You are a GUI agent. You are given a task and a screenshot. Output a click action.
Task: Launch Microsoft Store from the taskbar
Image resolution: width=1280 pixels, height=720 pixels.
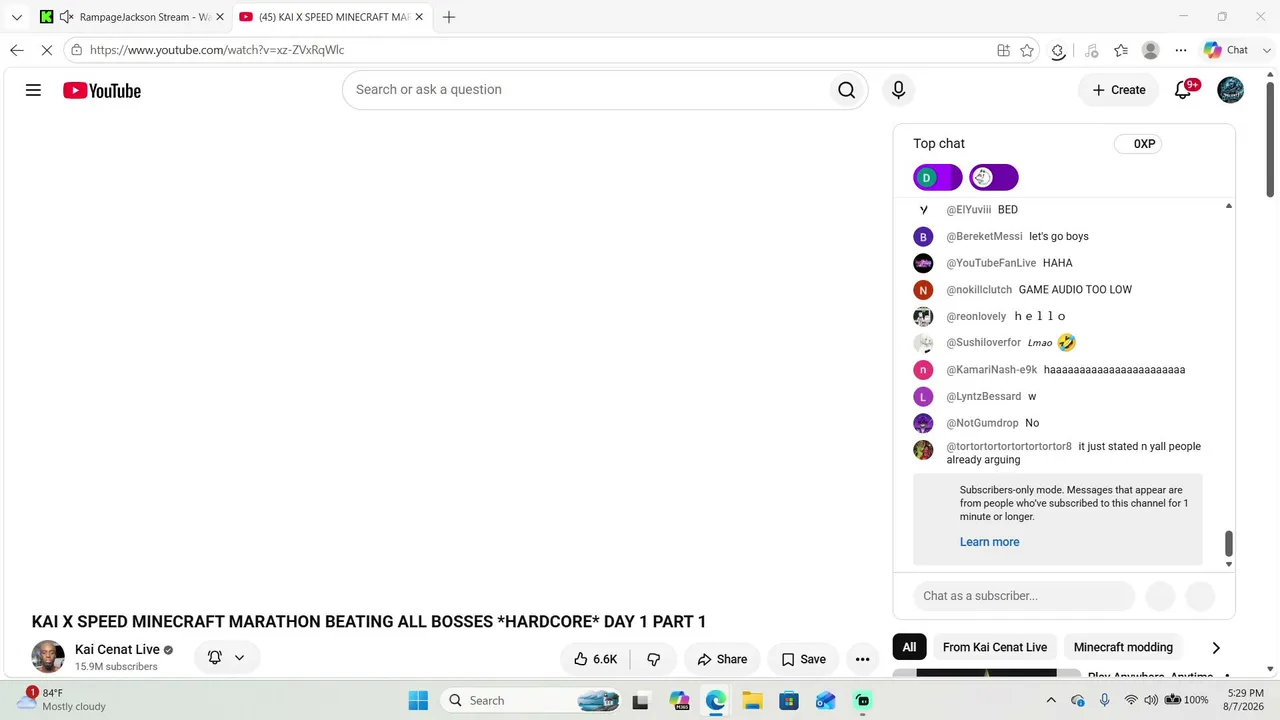789,700
